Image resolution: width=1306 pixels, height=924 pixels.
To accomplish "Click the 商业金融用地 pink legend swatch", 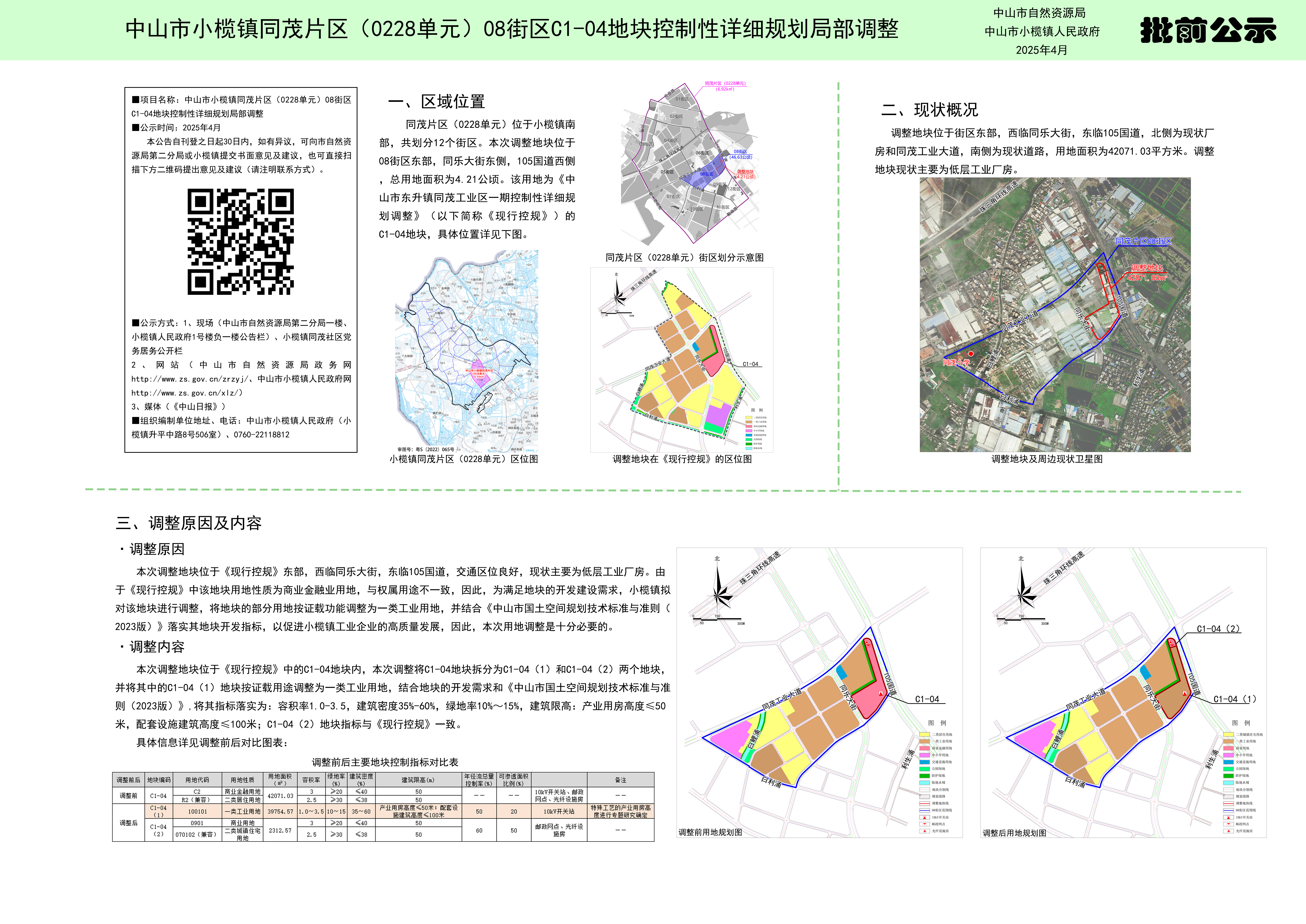I will coord(925,748).
